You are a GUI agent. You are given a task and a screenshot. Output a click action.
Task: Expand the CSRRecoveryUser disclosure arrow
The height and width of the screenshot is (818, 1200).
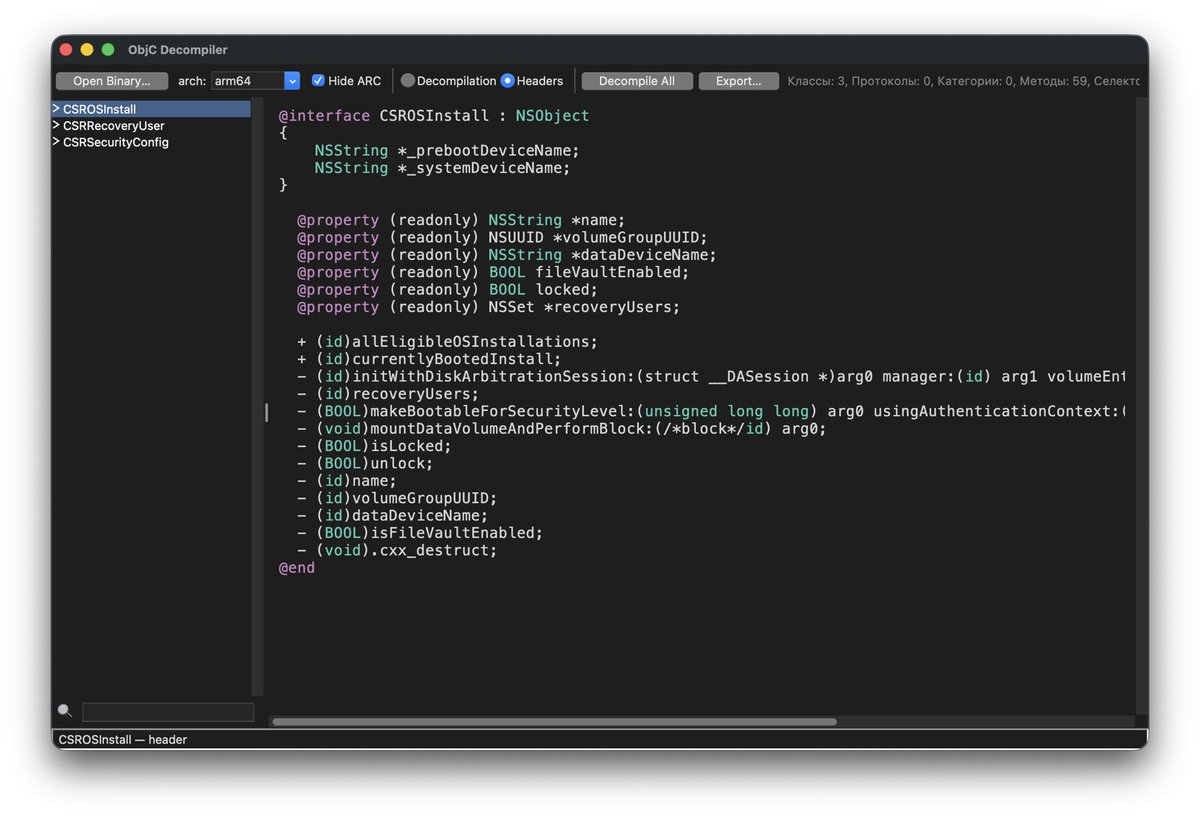[x=56, y=126]
